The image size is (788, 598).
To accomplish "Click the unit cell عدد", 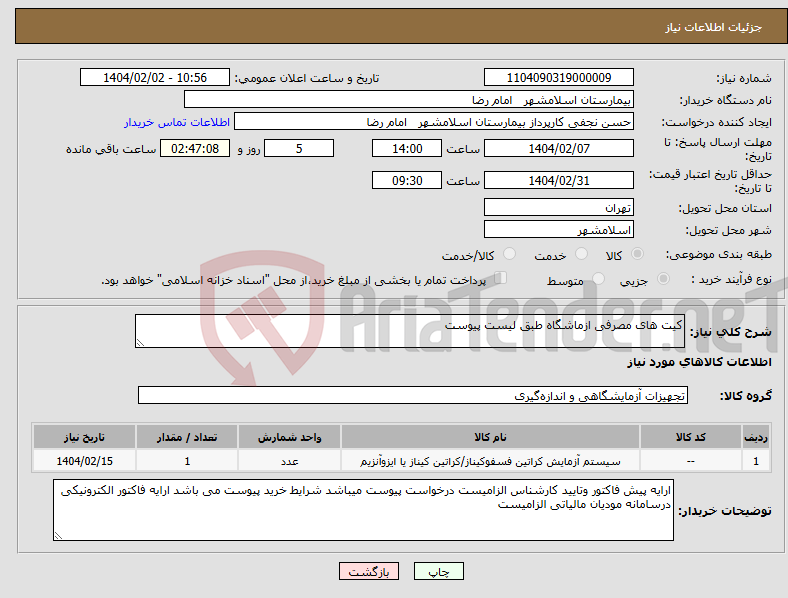I will click(289, 461).
